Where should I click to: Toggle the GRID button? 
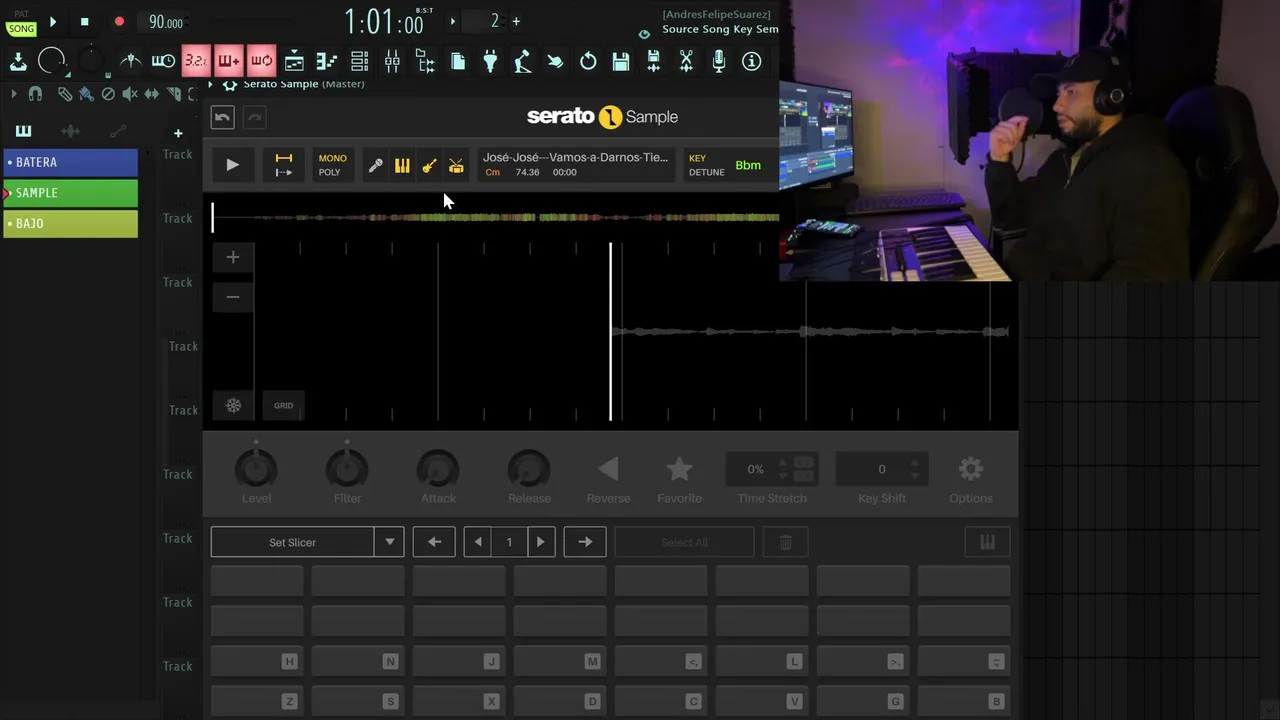pyautogui.click(x=284, y=405)
